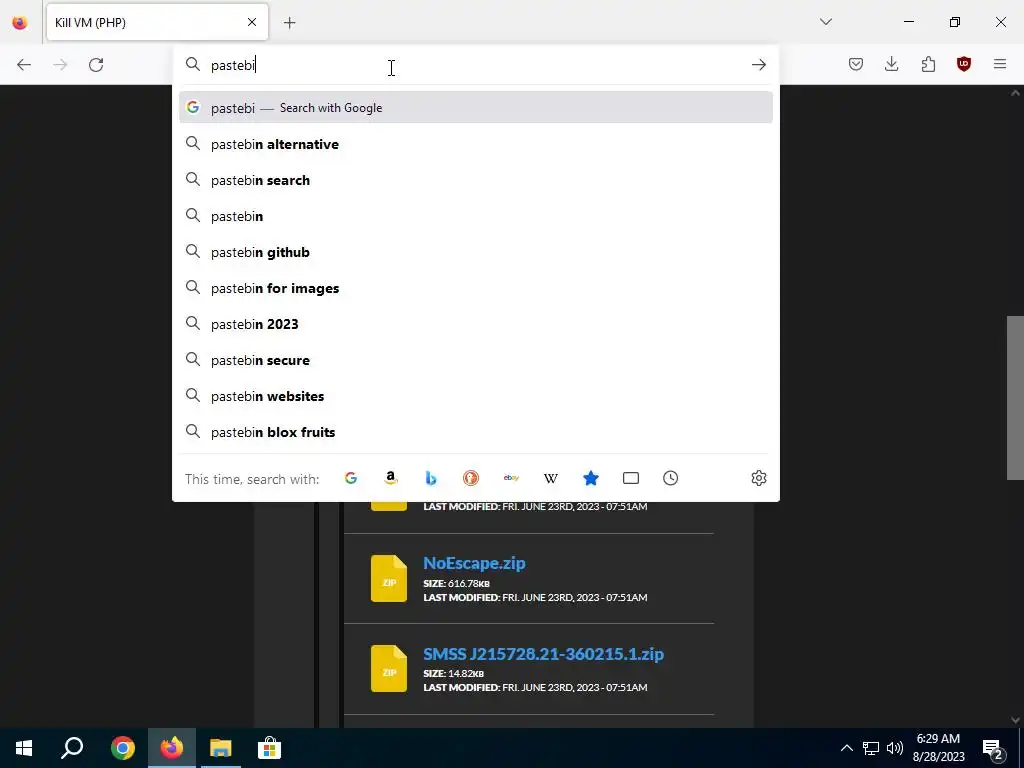Screen dimensions: 1024x768
Task: Select the Kill VM (PHP) tab
Action: pyautogui.click(x=157, y=22)
